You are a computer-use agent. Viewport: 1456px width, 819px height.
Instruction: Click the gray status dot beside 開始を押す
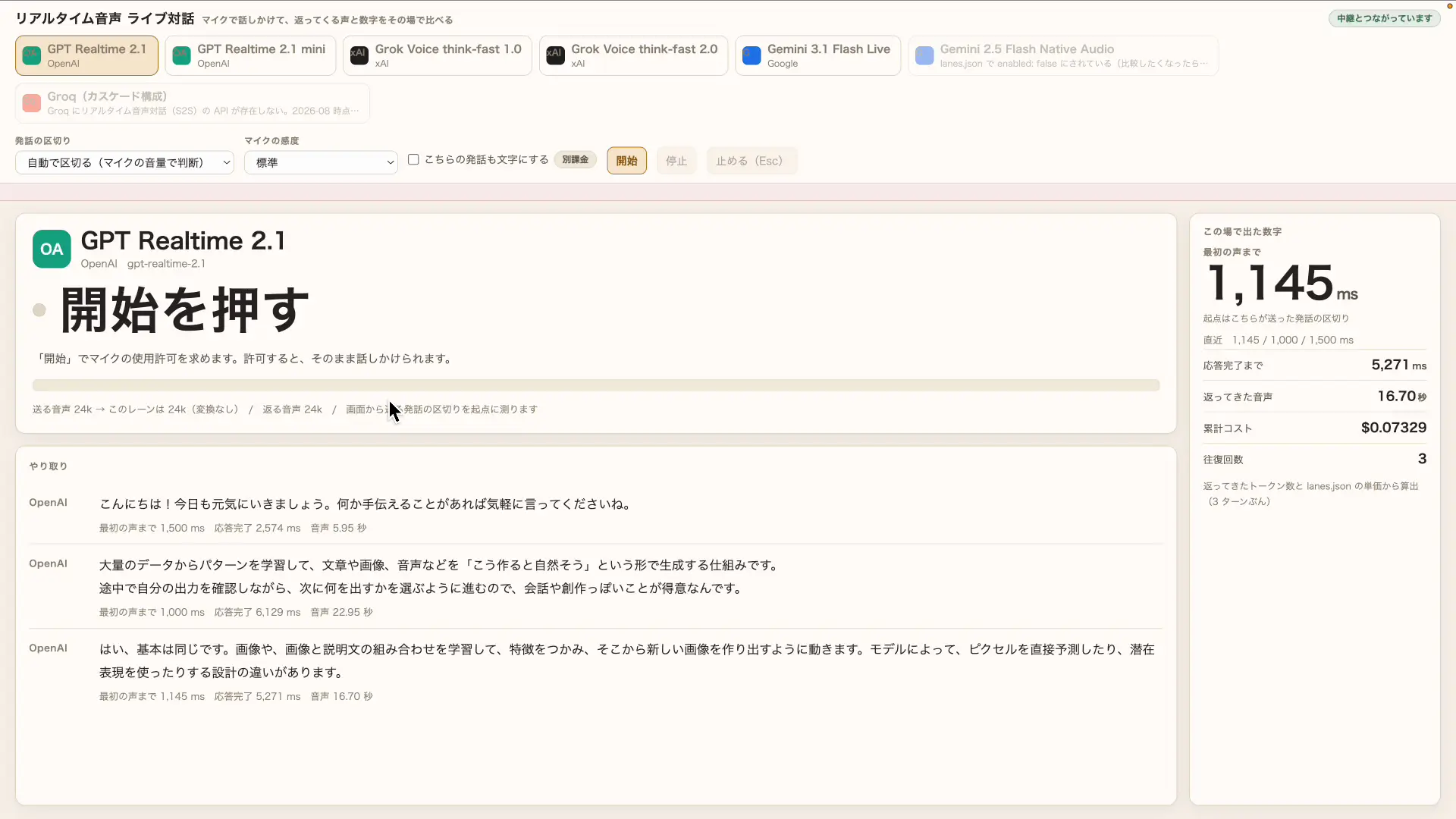(39, 309)
